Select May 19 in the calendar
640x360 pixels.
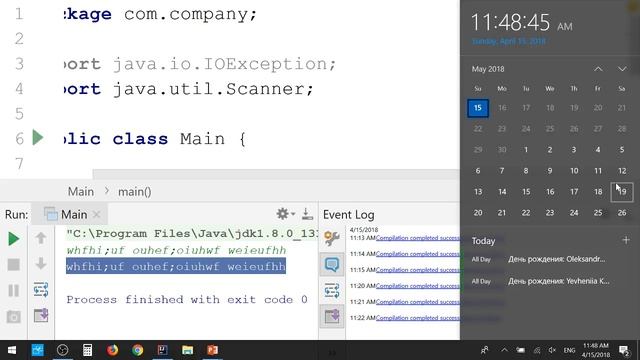pos(622,192)
